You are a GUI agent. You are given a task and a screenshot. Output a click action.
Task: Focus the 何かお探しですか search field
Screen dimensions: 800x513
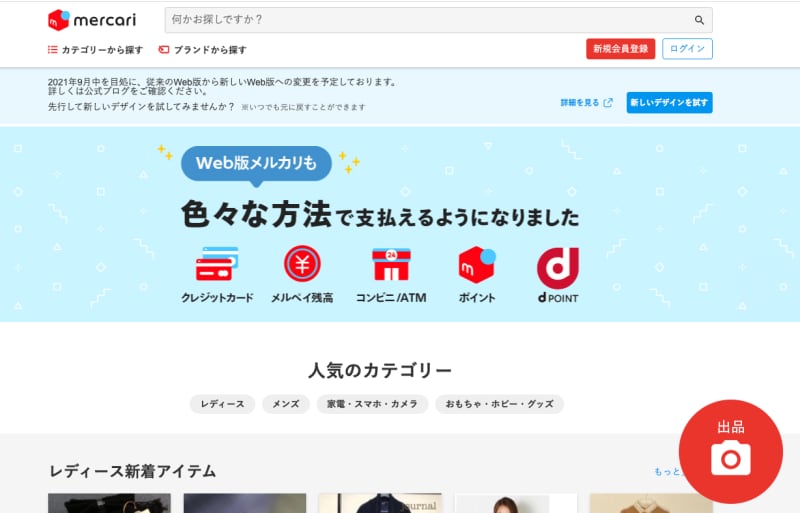point(438,20)
